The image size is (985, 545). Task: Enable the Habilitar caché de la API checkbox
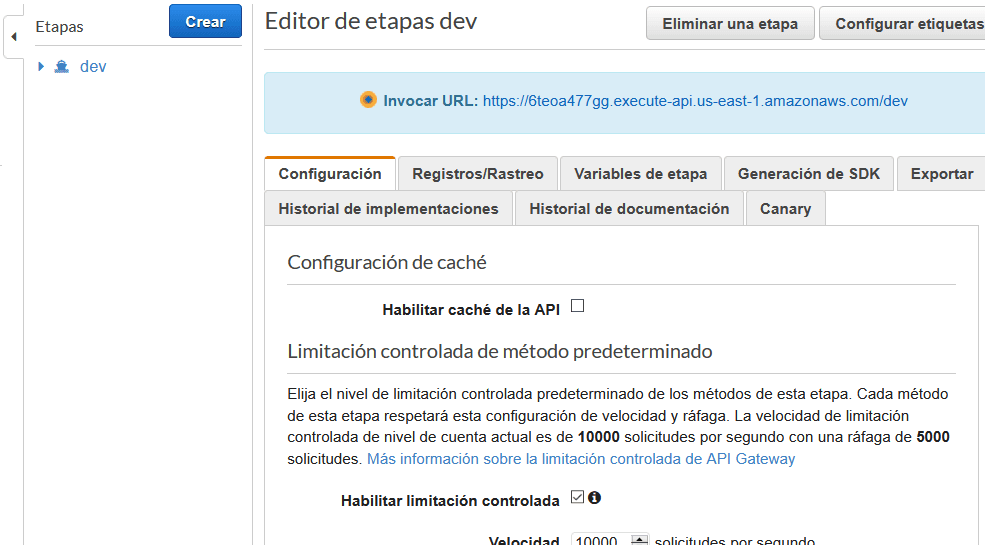click(577, 307)
